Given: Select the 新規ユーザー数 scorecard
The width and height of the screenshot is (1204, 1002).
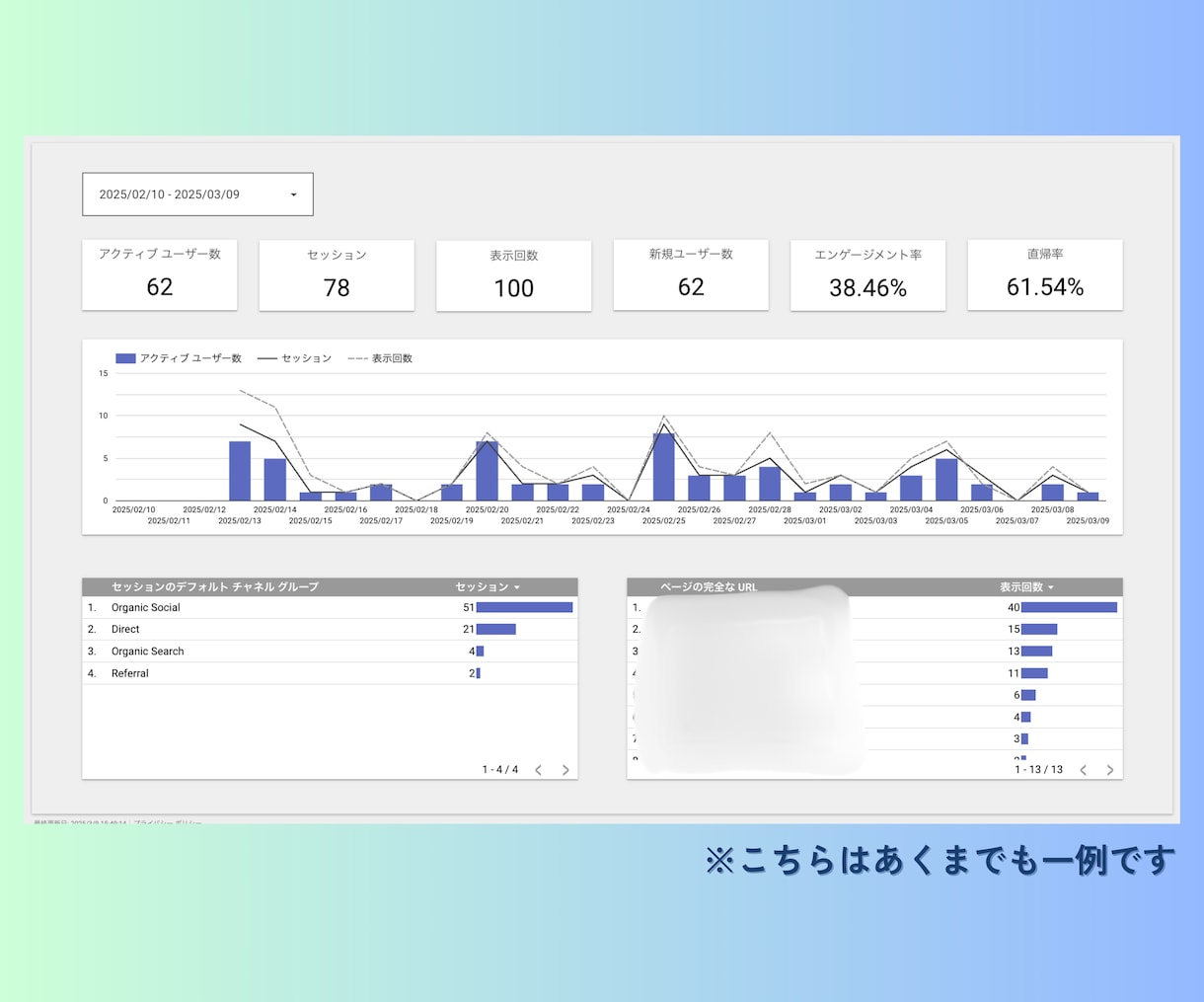Looking at the screenshot, I should point(691,275).
